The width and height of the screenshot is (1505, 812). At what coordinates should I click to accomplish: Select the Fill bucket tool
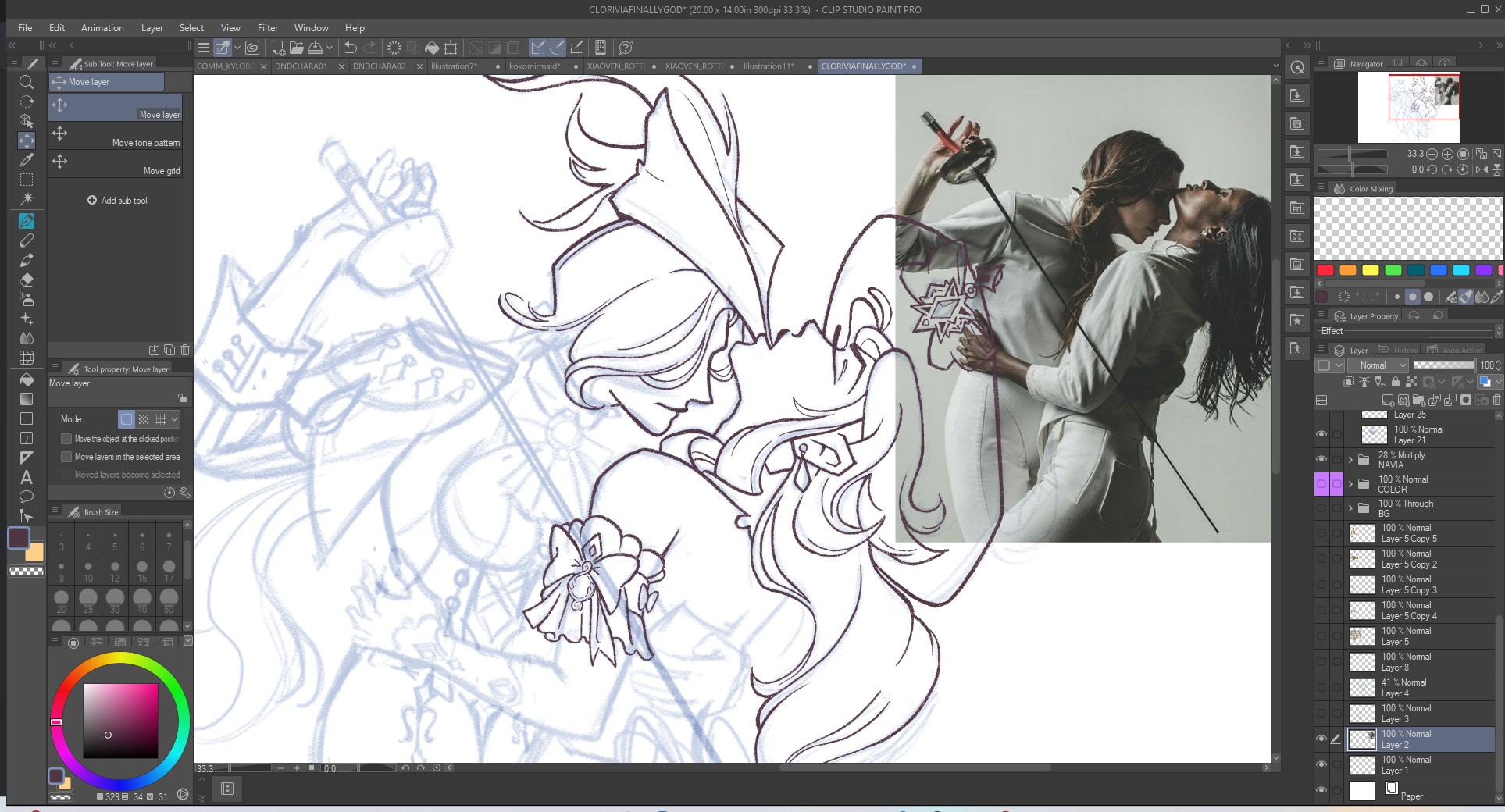(26, 379)
